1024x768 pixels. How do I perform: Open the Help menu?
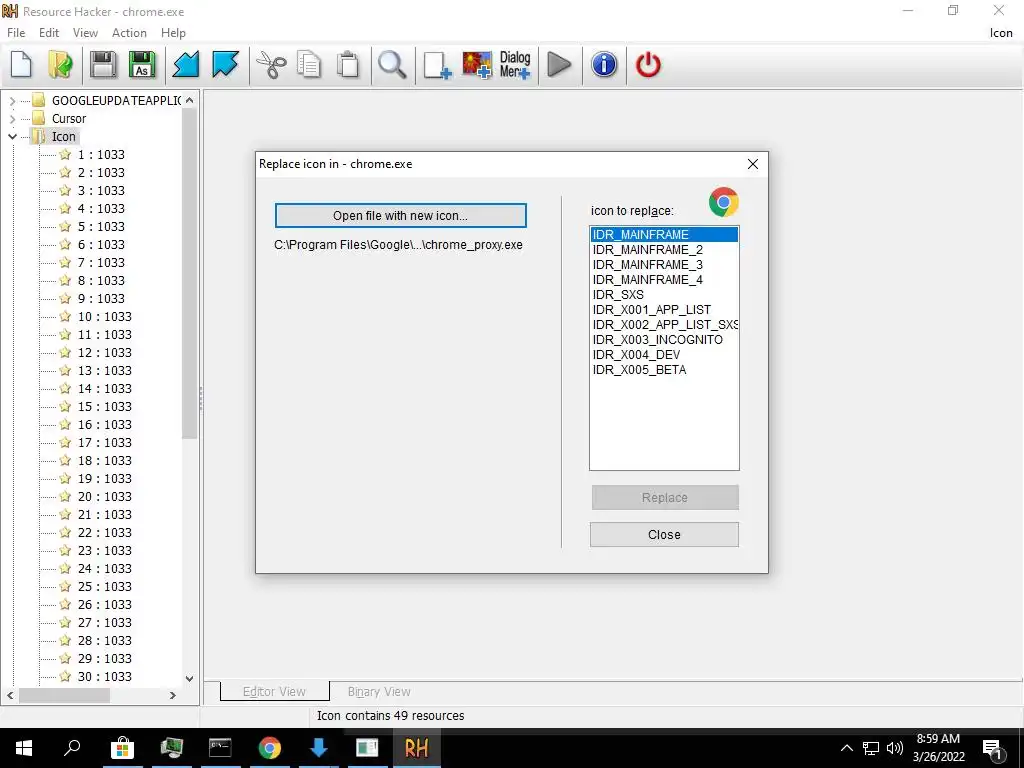[173, 33]
